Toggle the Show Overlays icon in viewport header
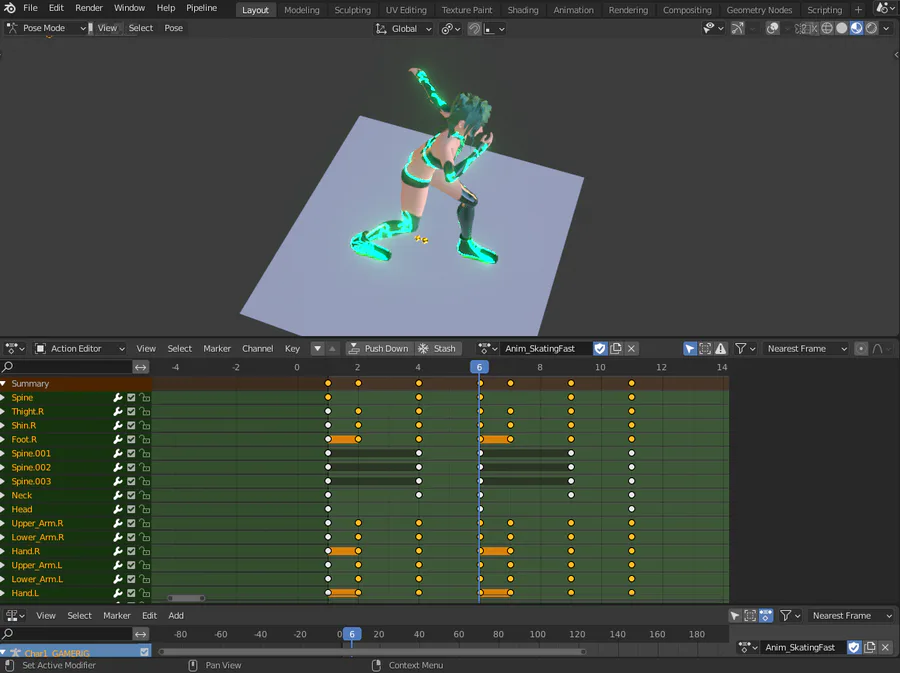 click(x=773, y=28)
